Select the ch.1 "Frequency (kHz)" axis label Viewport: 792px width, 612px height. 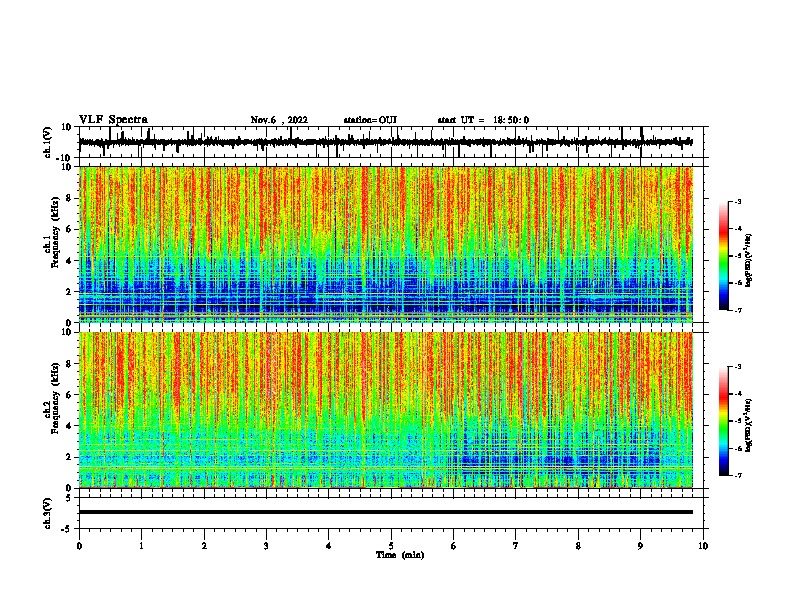[55, 232]
